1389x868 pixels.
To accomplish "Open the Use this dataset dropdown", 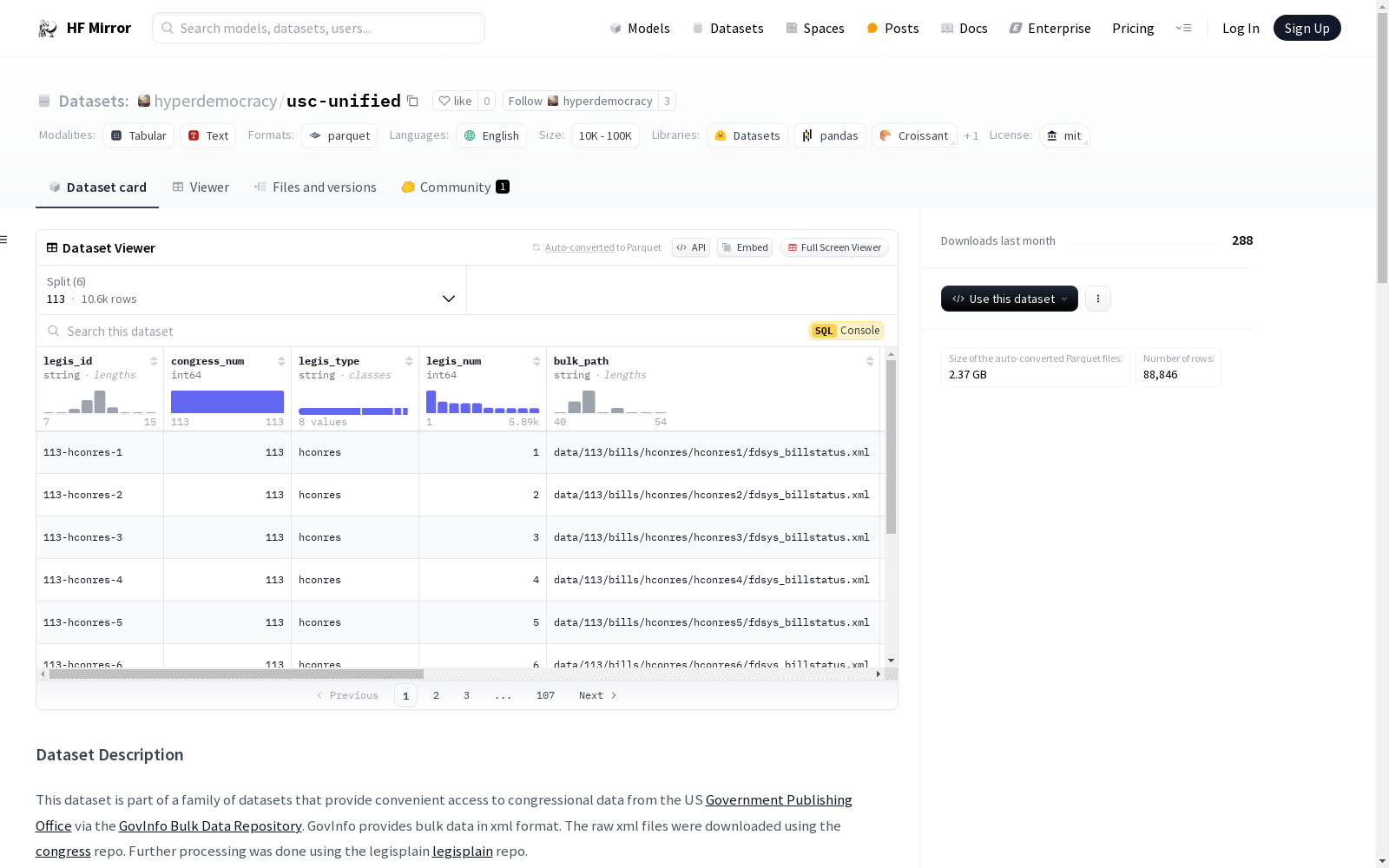I will tap(1010, 299).
